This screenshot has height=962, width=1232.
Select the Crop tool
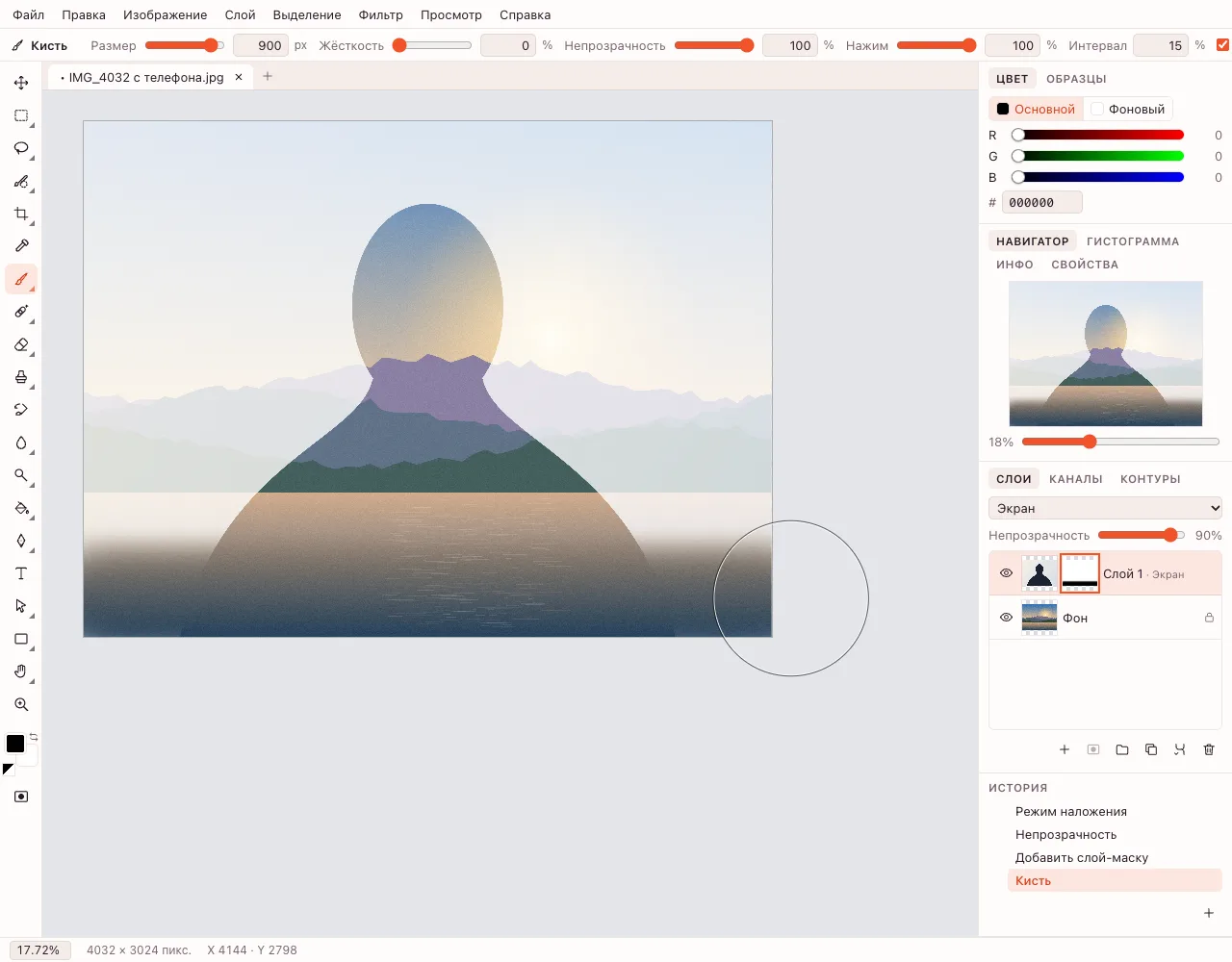[21, 214]
